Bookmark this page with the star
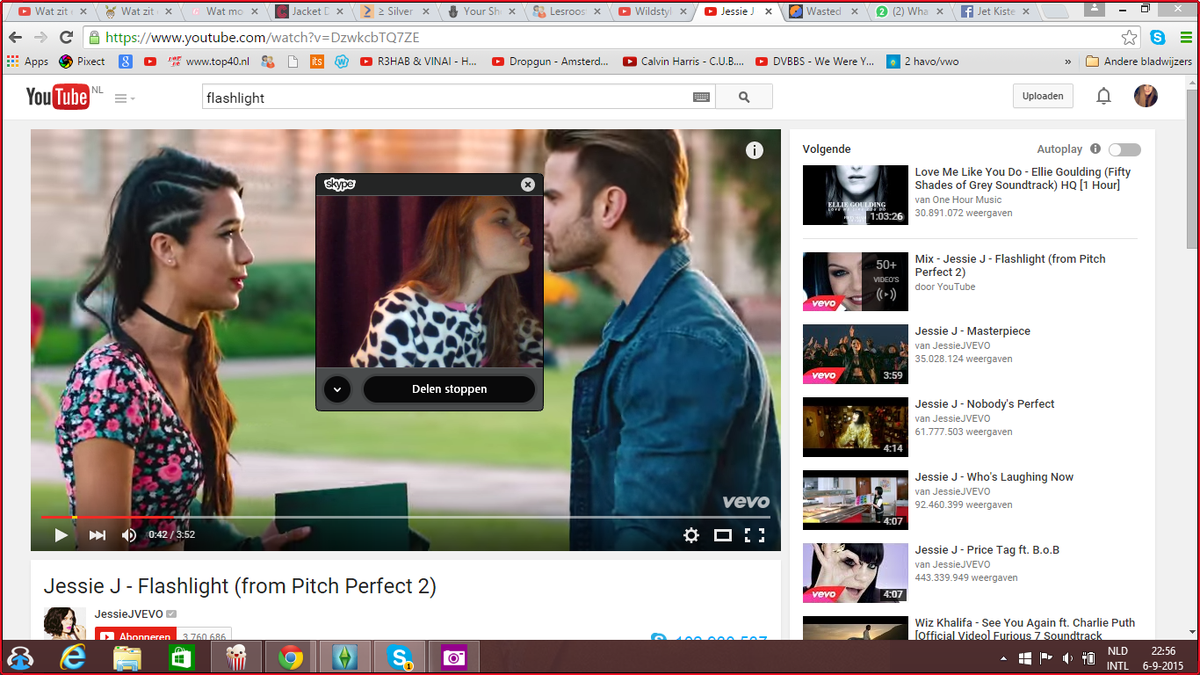Image resolution: width=1200 pixels, height=675 pixels. [x=1129, y=37]
